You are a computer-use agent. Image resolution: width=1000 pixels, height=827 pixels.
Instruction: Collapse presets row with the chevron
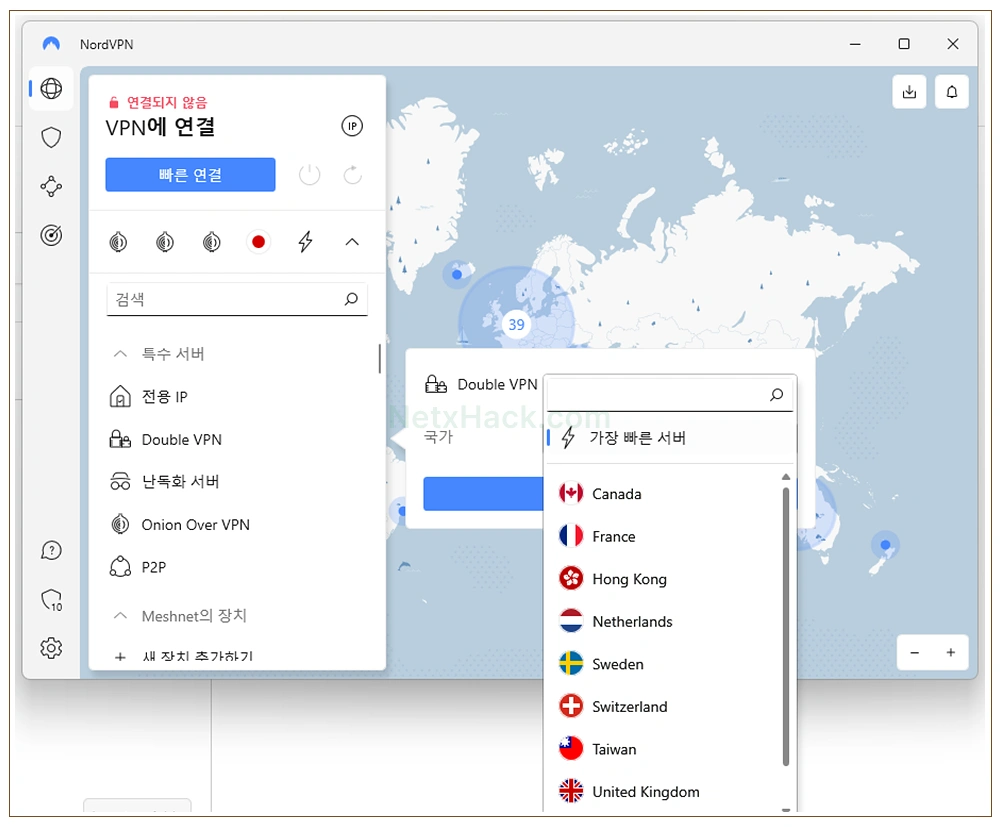352,242
